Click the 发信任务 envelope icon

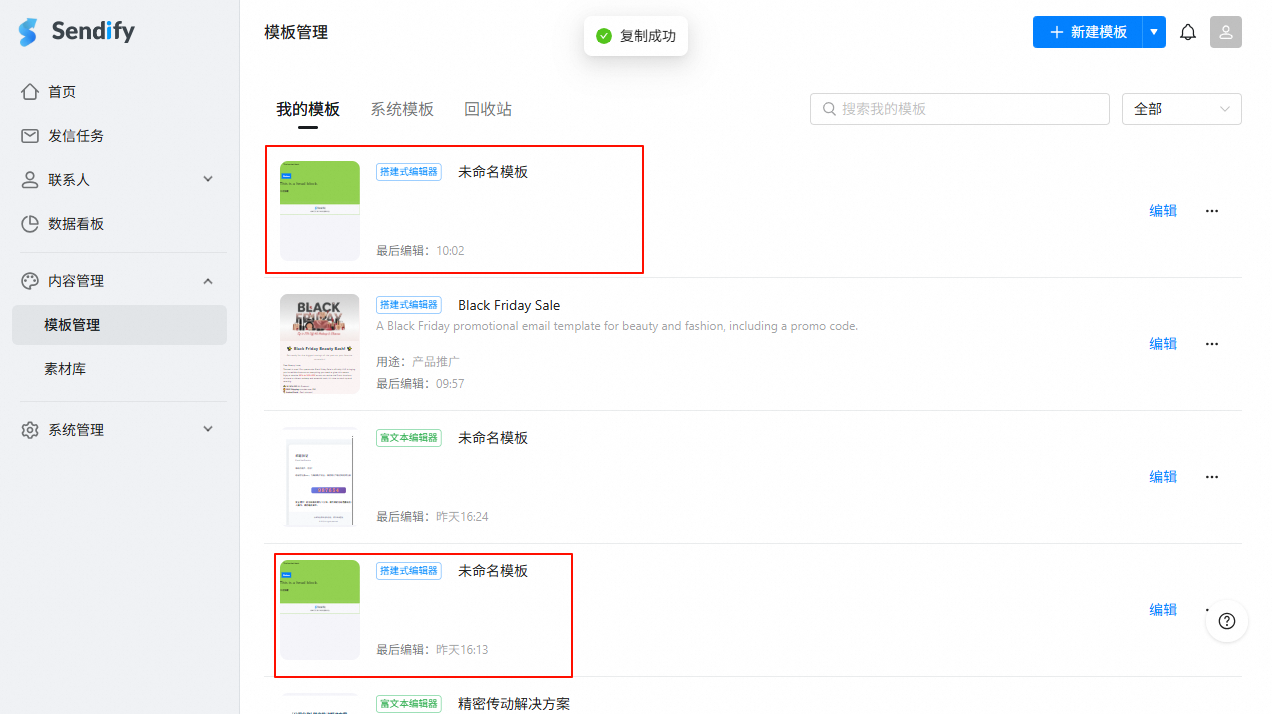point(30,136)
